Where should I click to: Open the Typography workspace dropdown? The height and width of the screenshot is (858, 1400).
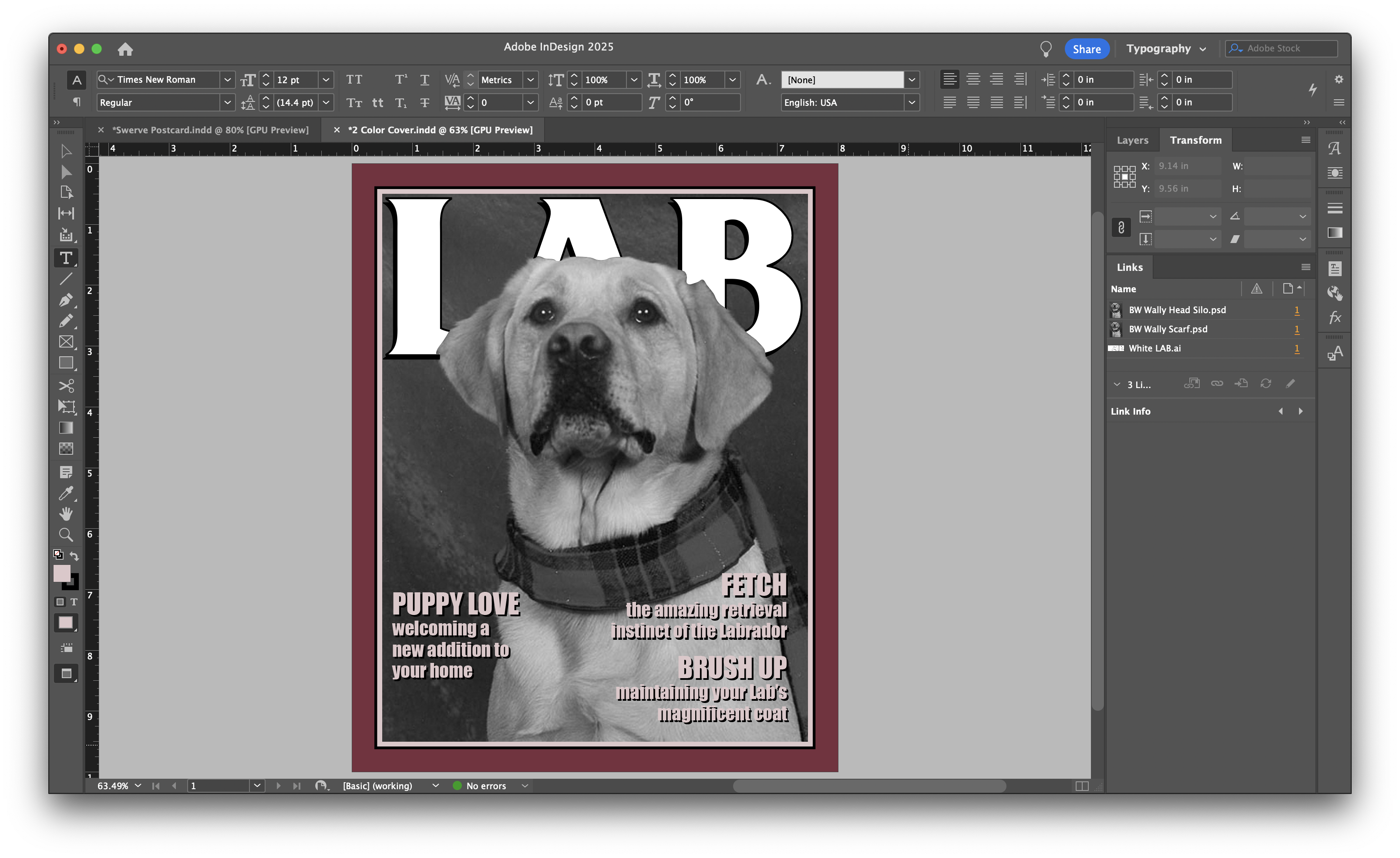click(x=1165, y=49)
